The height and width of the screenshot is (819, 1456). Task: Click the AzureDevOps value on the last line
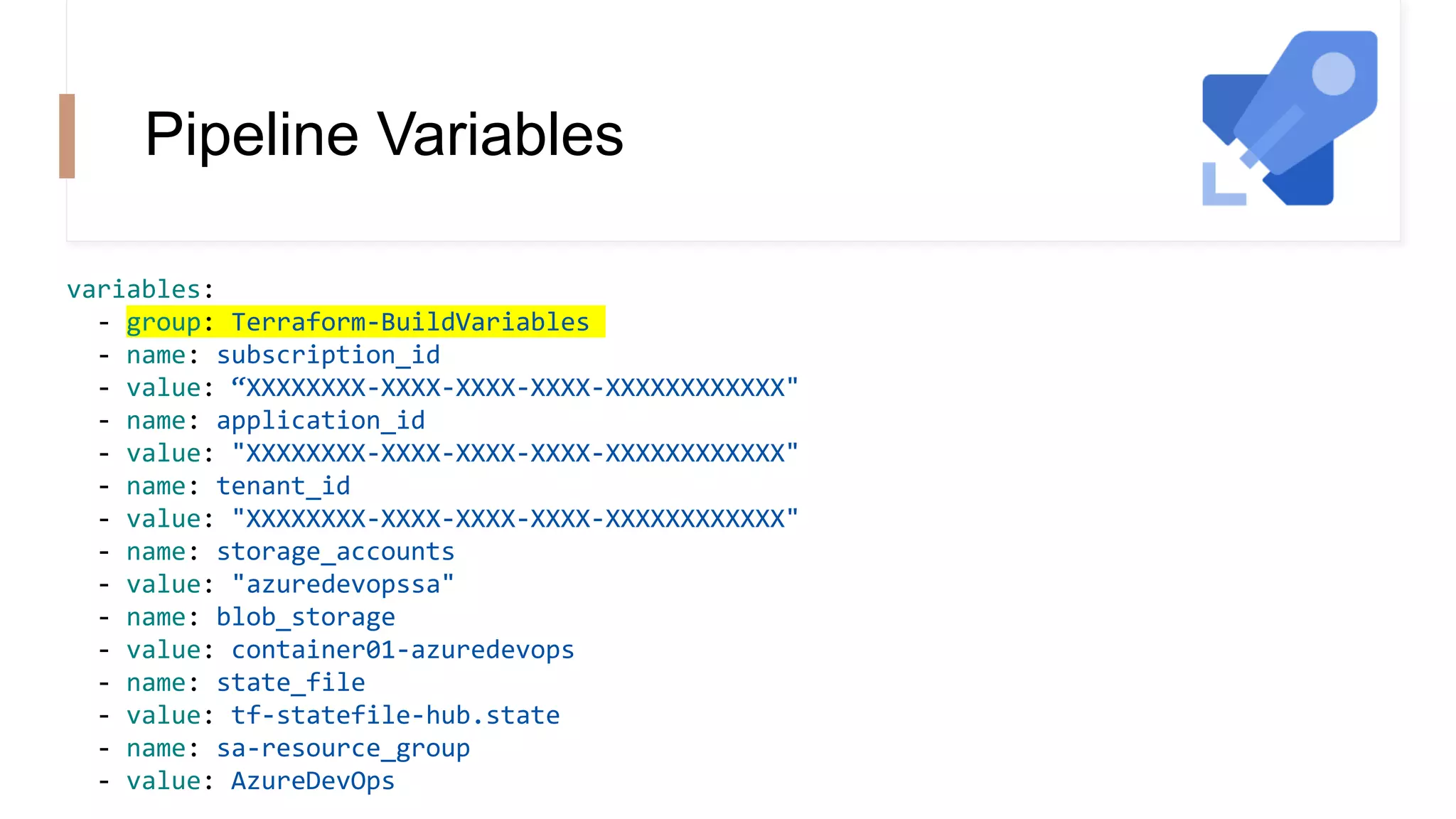[x=313, y=781]
